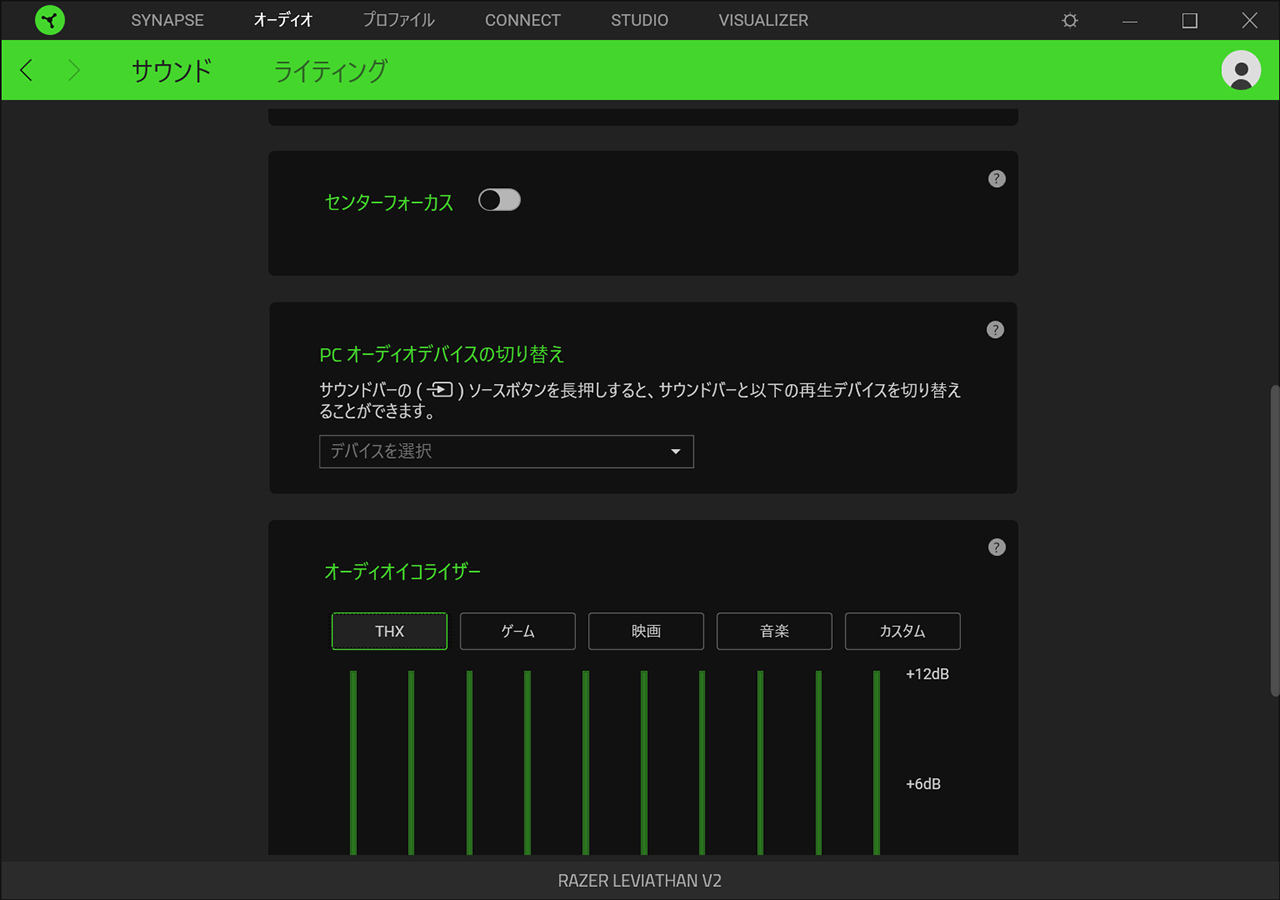The height and width of the screenshot is (900, 1280).
Task: Open the user account avatar
Action: pyautogui.click(x=1241, y=70)
